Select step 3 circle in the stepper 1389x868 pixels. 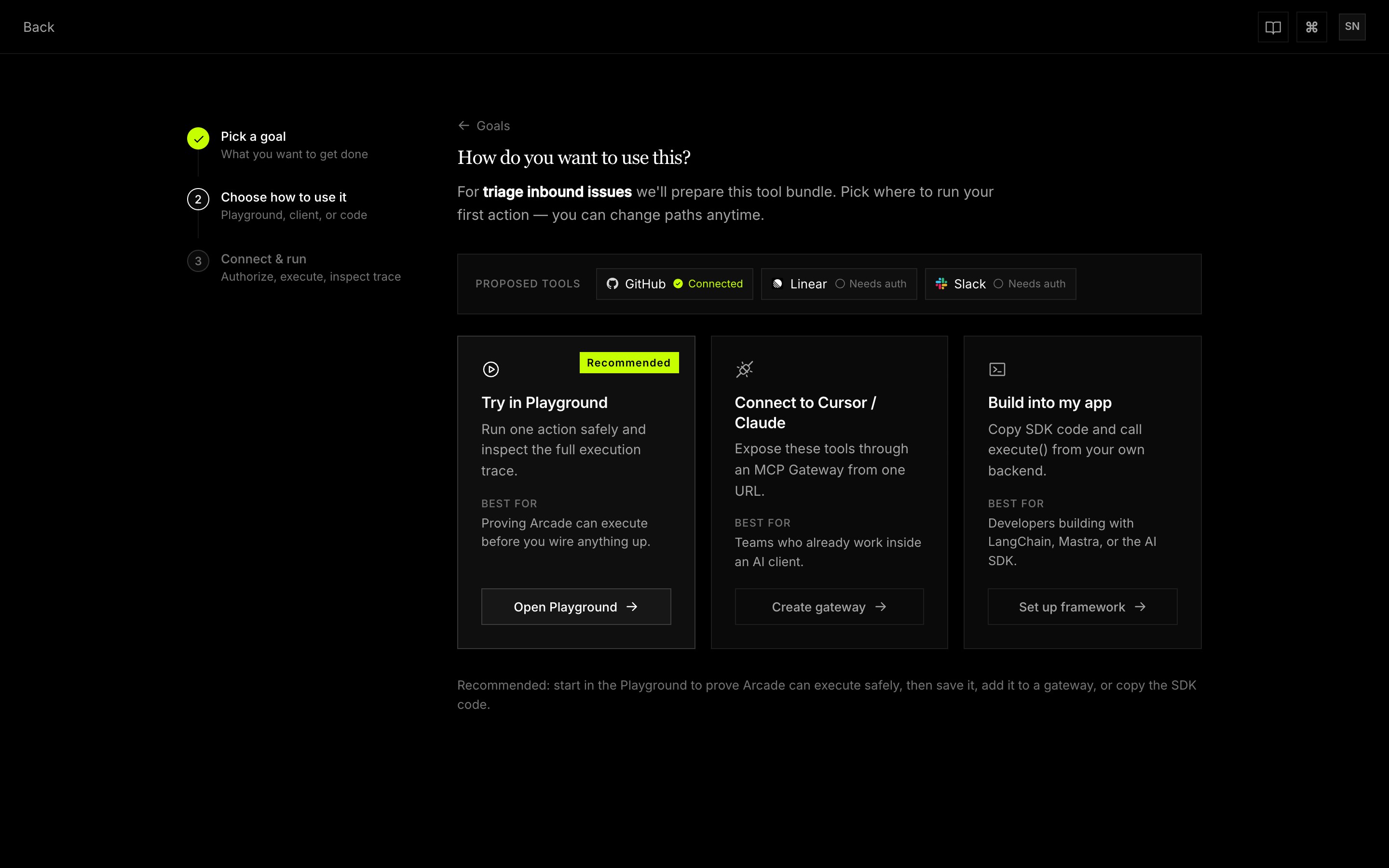[x=198, y=260]
